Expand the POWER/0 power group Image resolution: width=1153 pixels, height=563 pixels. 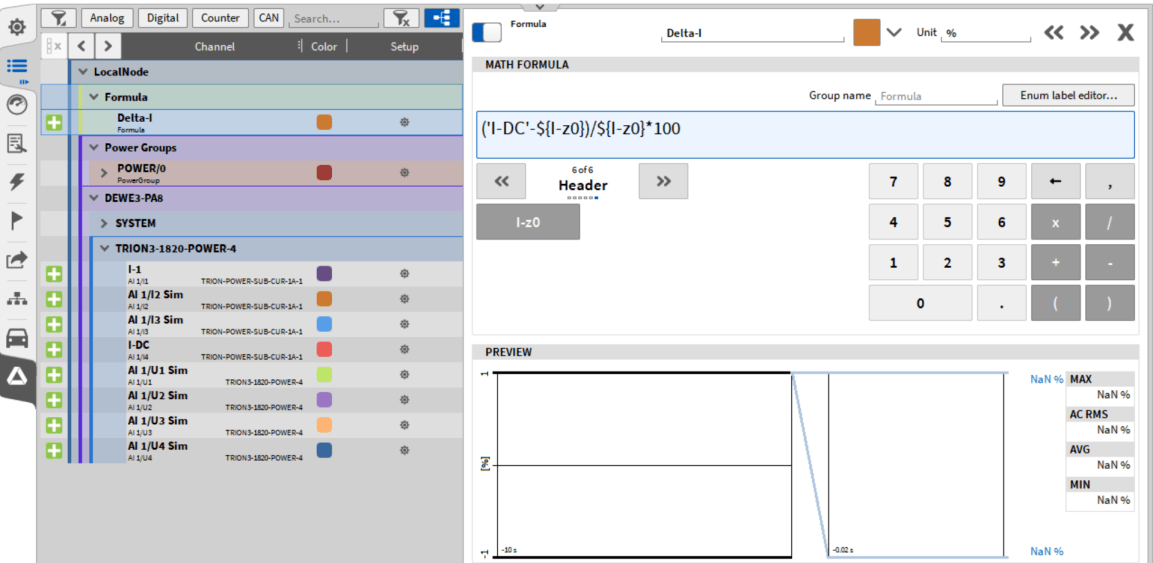104,173
